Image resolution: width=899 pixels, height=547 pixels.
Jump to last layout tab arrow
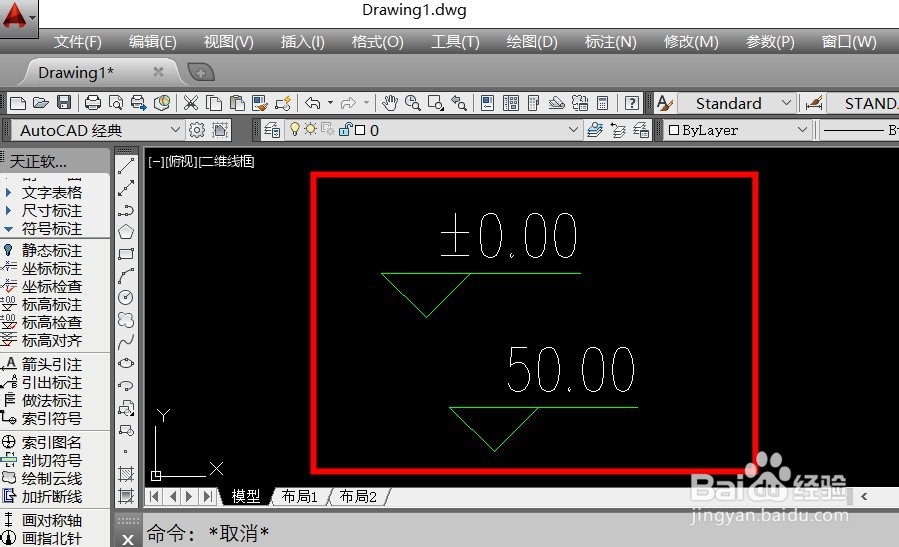click(x=209, y=496)
